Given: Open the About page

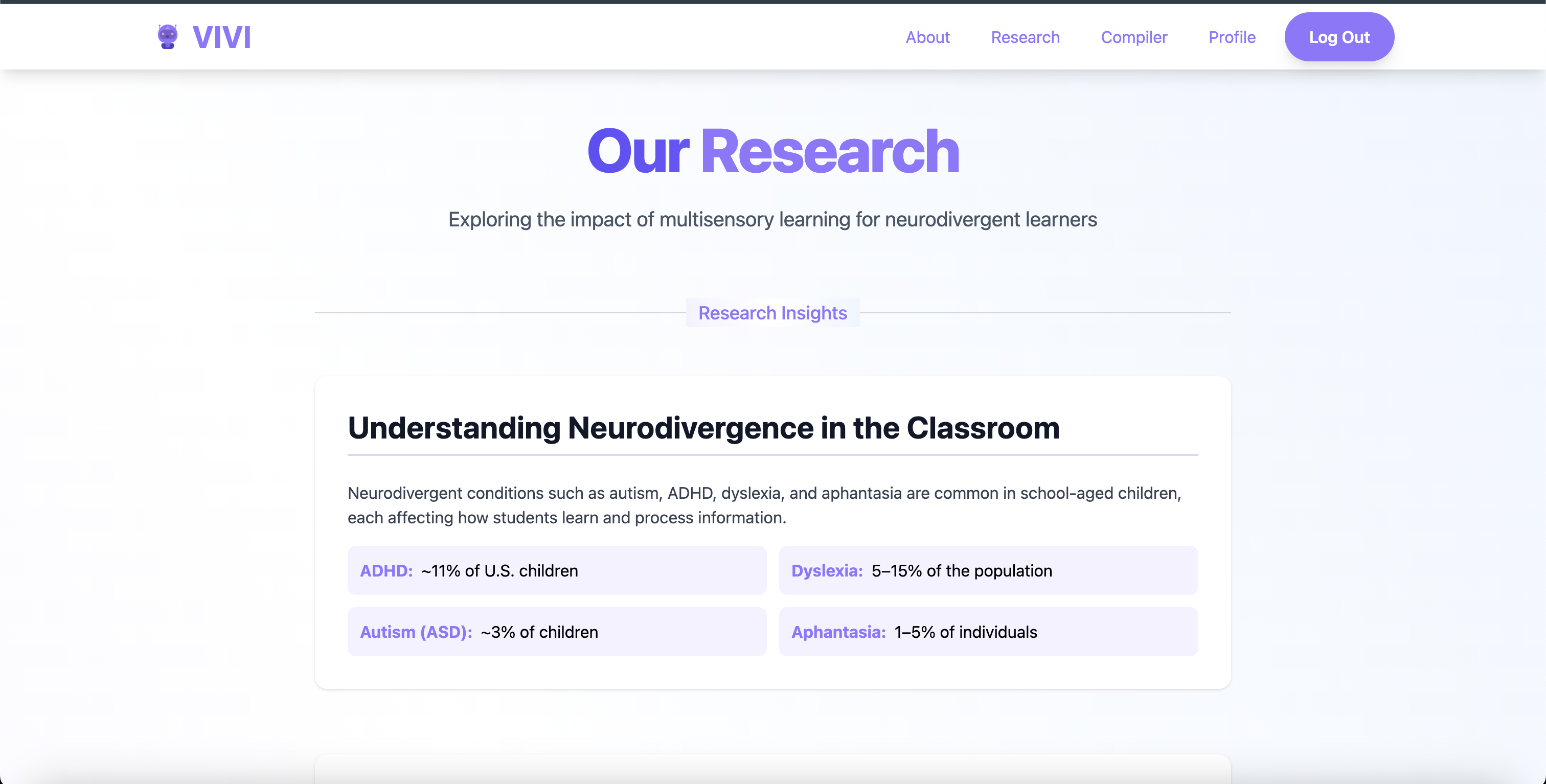Looking at the screenshot, I should click(x=927, y=37).
